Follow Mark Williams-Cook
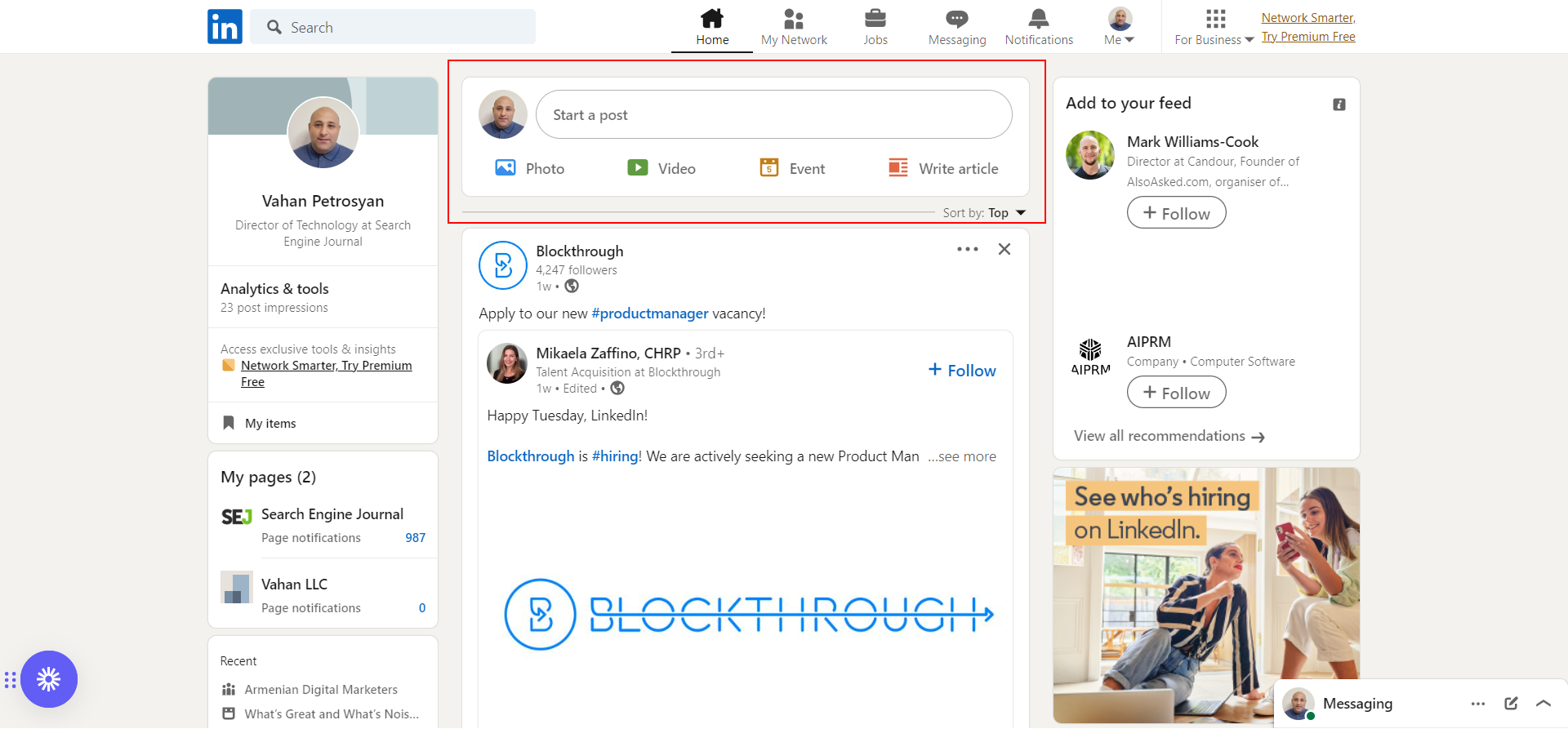Image resolution: width=1568 pixels, height=729 pixels. [x=1176, y=213]
